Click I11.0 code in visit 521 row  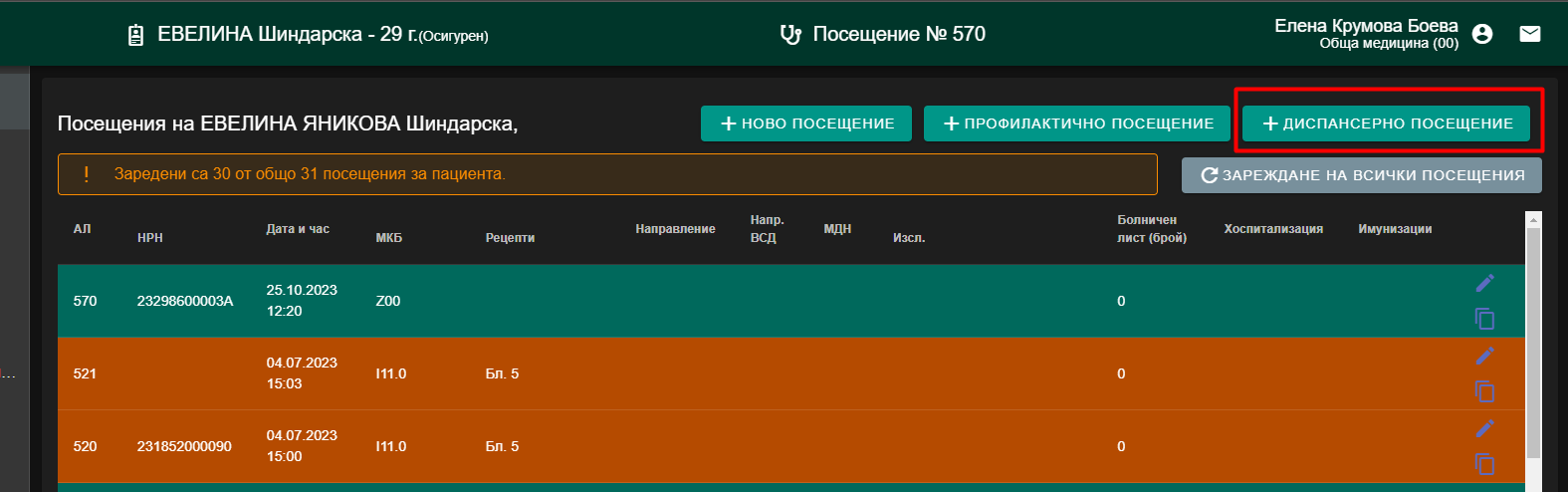click(390, 373)
